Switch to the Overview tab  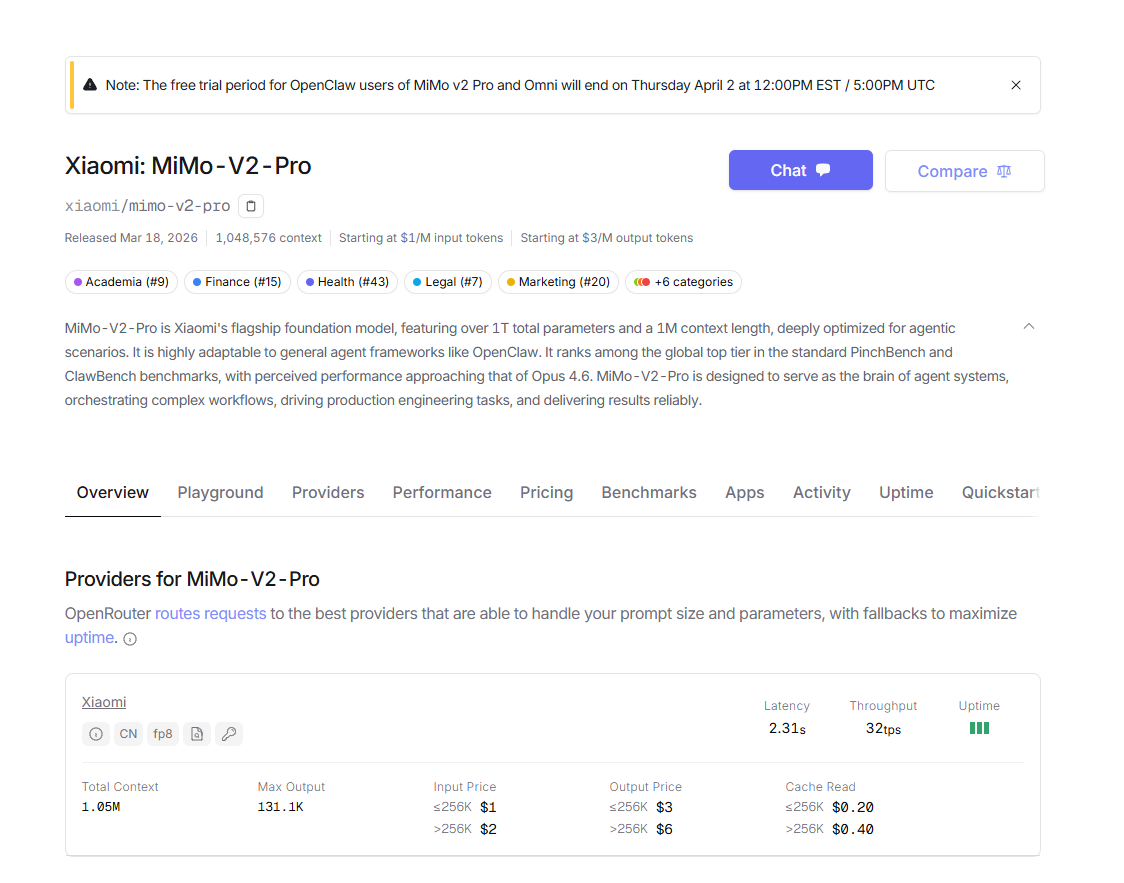(x=113, y=492)
